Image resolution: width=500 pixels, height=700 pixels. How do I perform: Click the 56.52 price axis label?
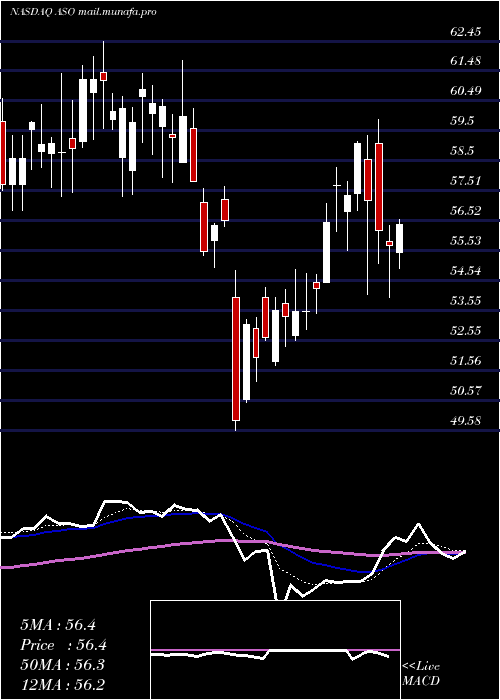[466, 210]
